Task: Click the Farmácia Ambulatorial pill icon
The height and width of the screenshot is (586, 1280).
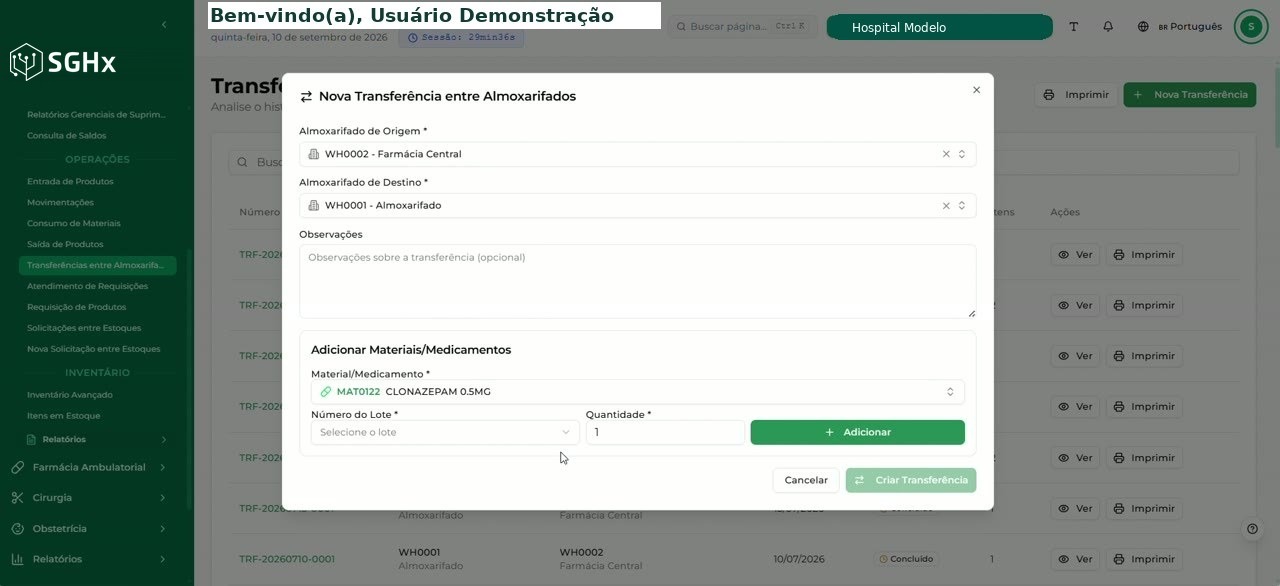Action: click(x=17, y=467)
